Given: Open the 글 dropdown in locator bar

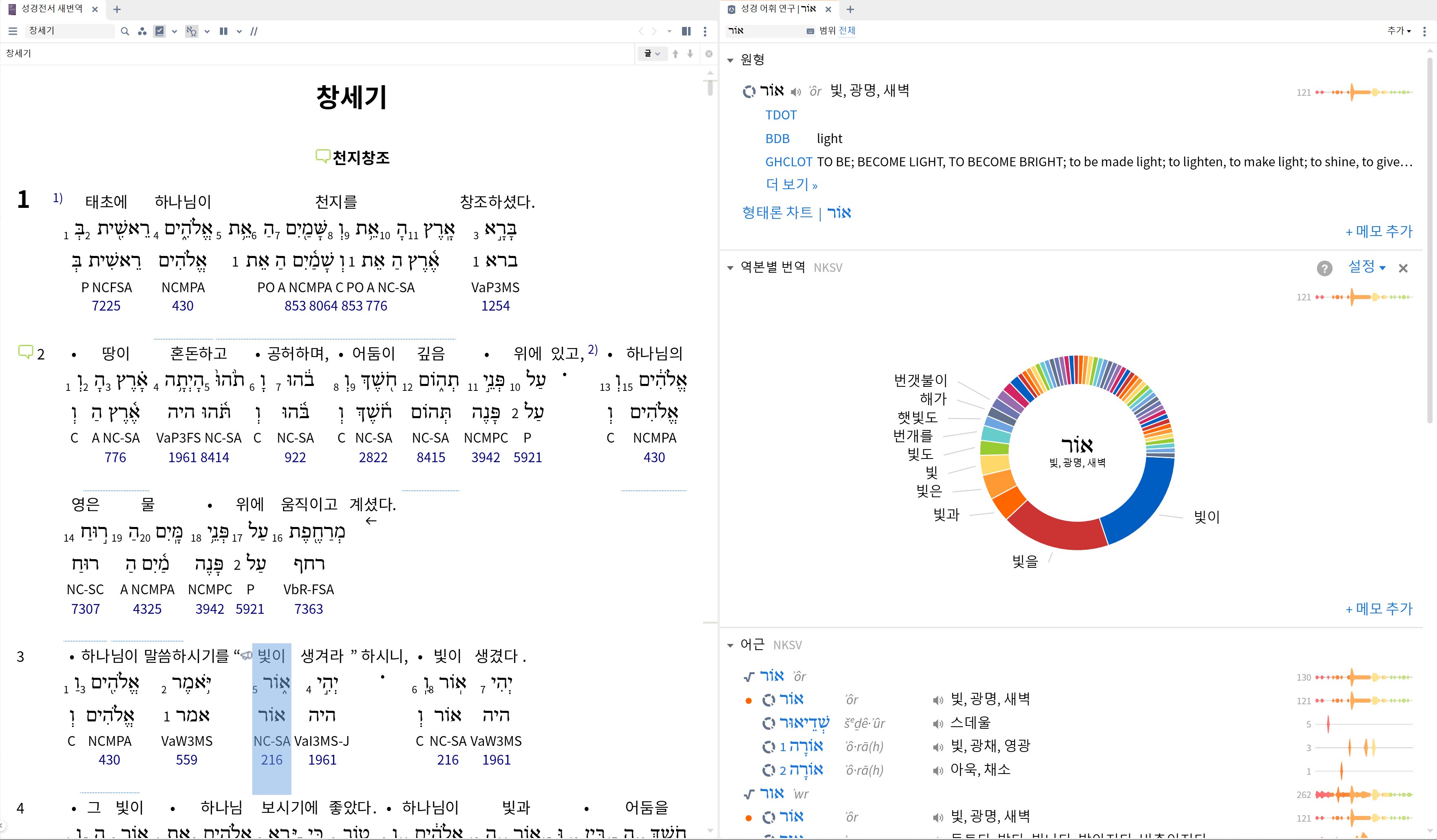Looking at the screenshot, I should point(652,54).
